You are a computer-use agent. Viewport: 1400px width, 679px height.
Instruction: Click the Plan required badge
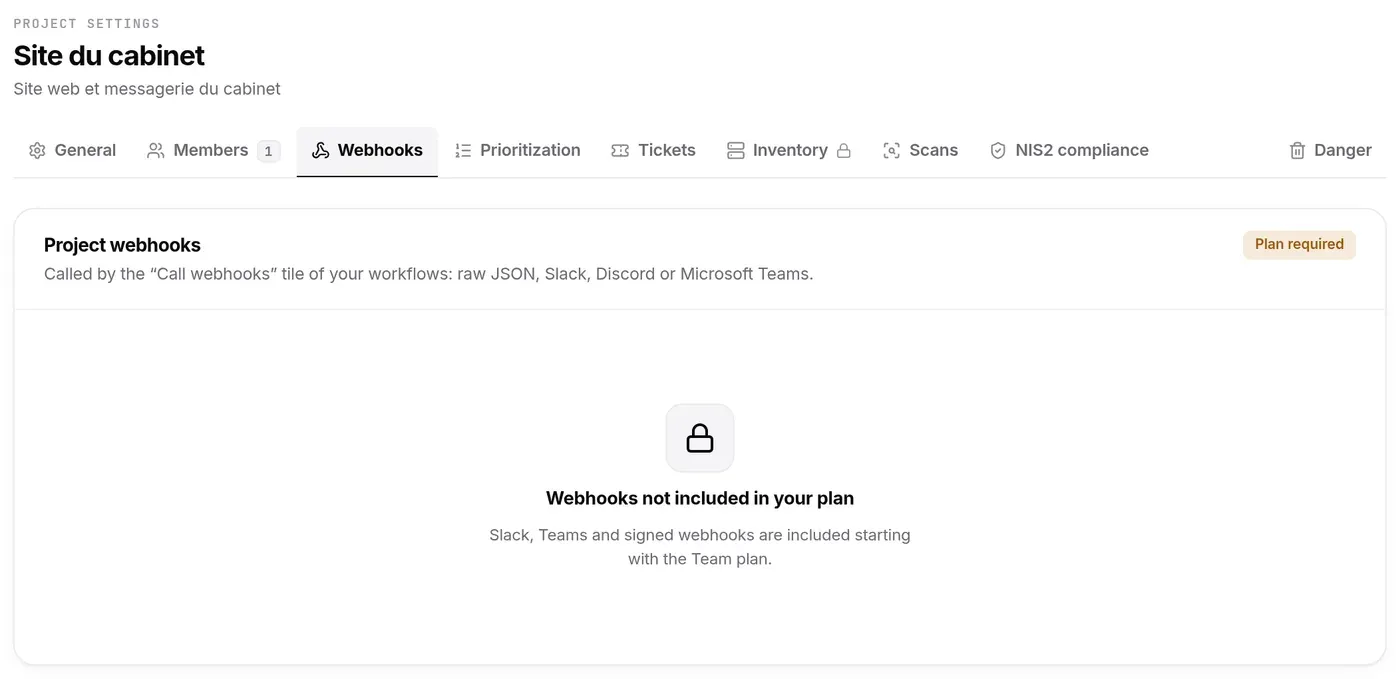[x=1299, y=245]
